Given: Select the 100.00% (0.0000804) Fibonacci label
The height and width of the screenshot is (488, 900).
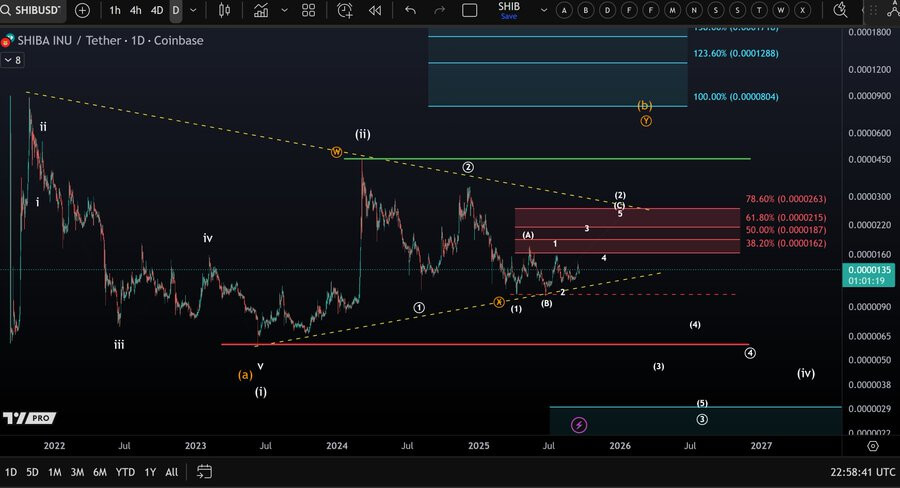Looking at the screenshot, I should point(736,96).
